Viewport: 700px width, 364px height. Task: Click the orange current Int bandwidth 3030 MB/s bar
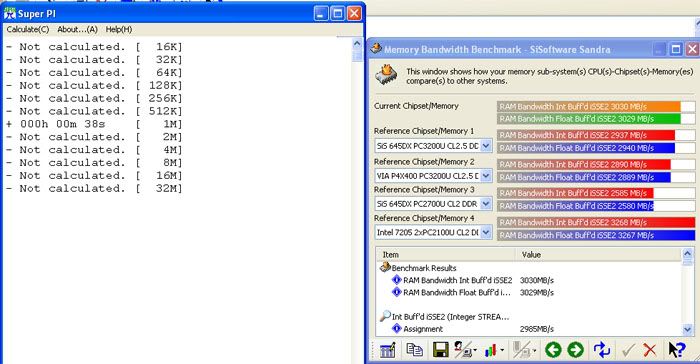pyautogui.click(x=589, y=106)
